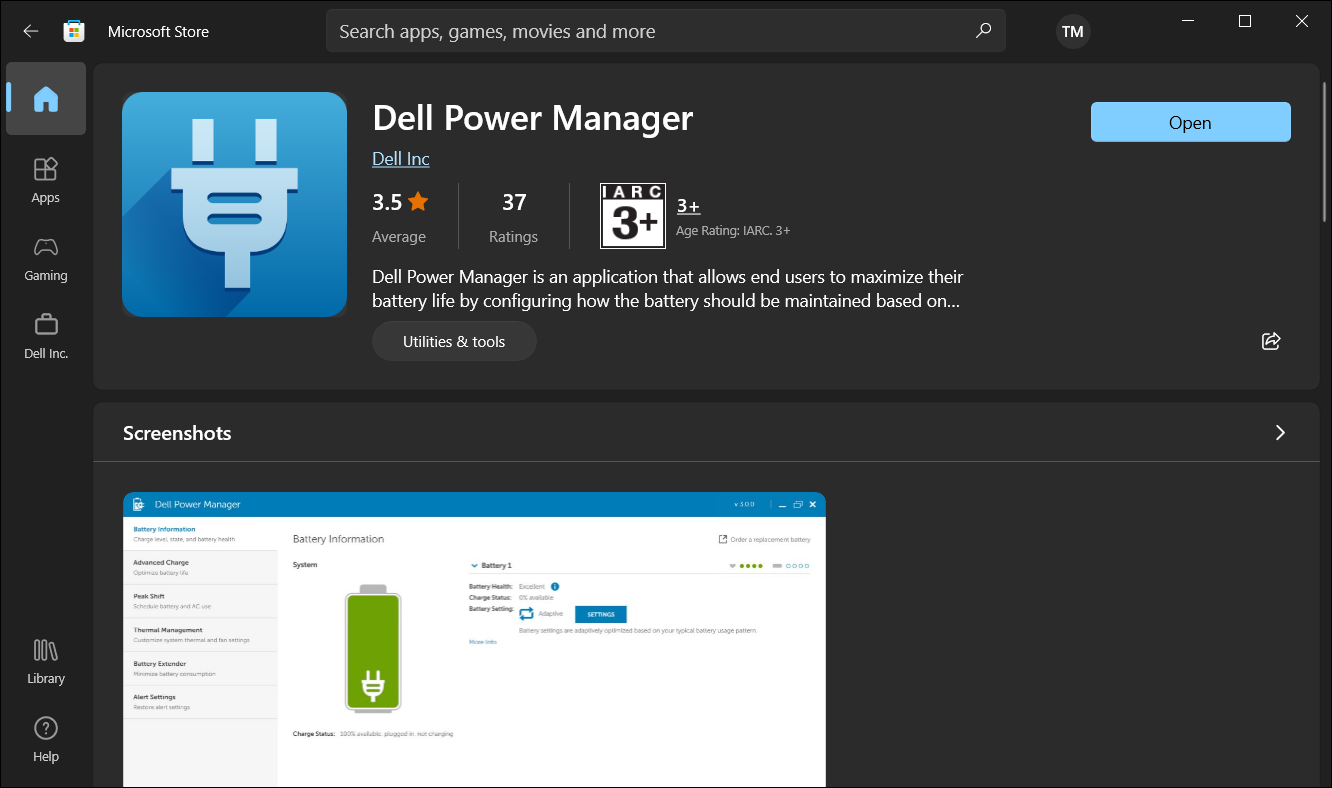
Task: View the IARC 3+ age rating details
Action: 688,205
